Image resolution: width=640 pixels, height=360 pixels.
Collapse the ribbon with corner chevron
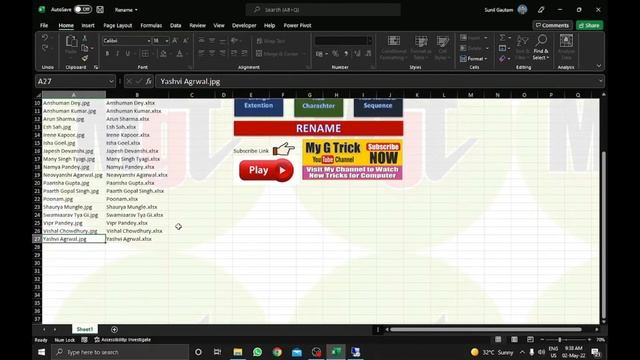click(x=599, y=66)
